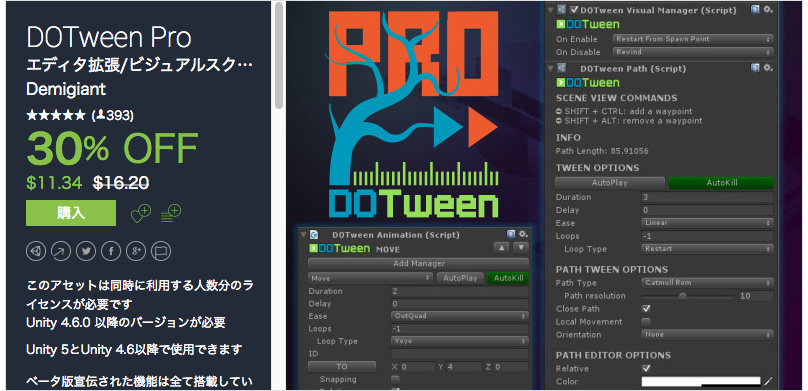Click the empty ID field in DOTween Animation

(x=460, y=354)
